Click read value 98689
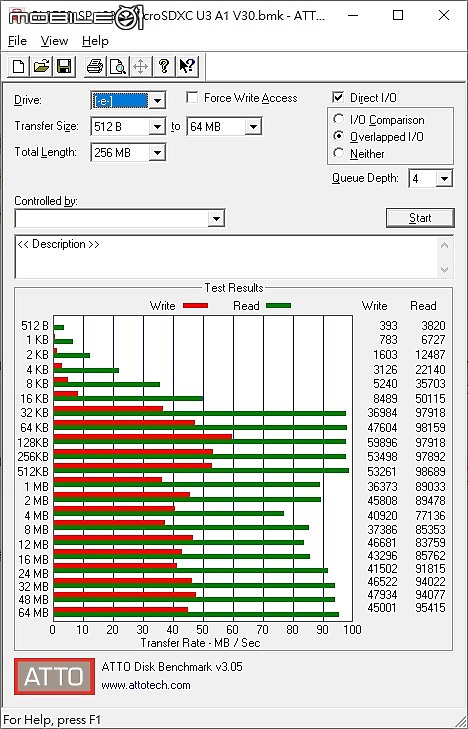Screen dimensions: 468x729 pos(430,471)
